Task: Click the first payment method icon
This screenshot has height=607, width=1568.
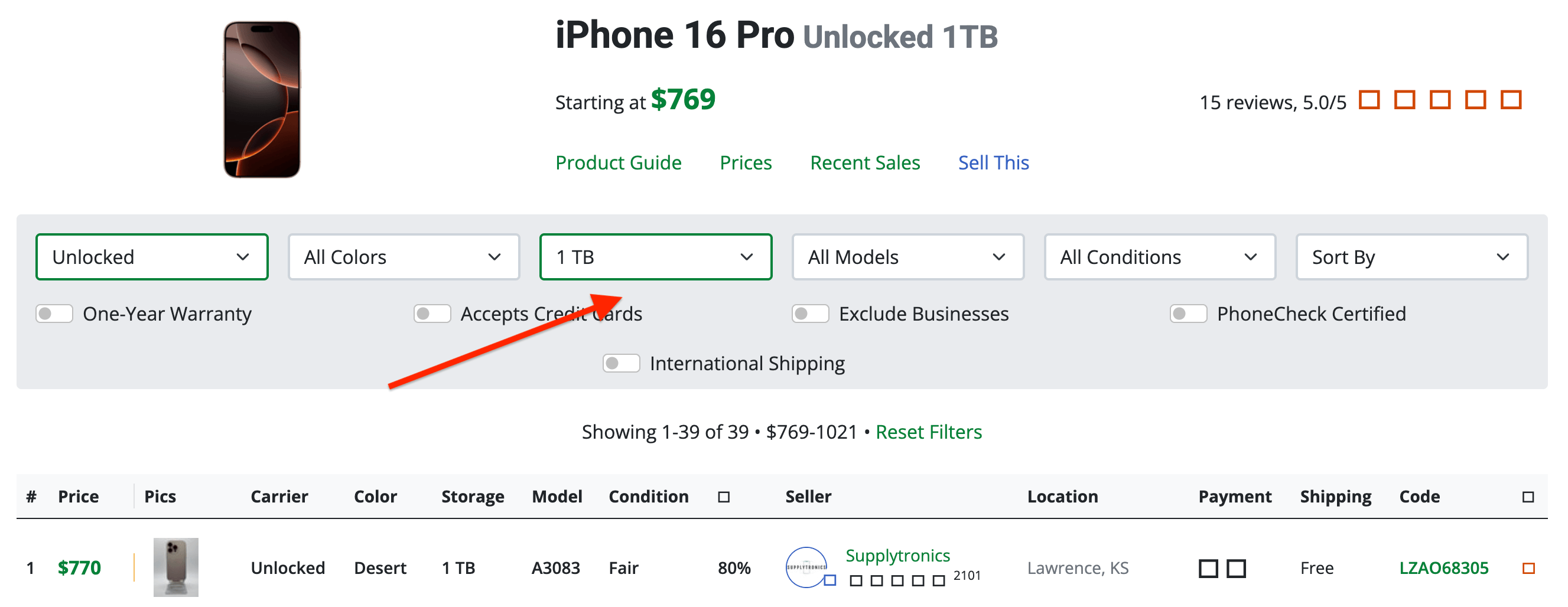Action: [1208, 569]
